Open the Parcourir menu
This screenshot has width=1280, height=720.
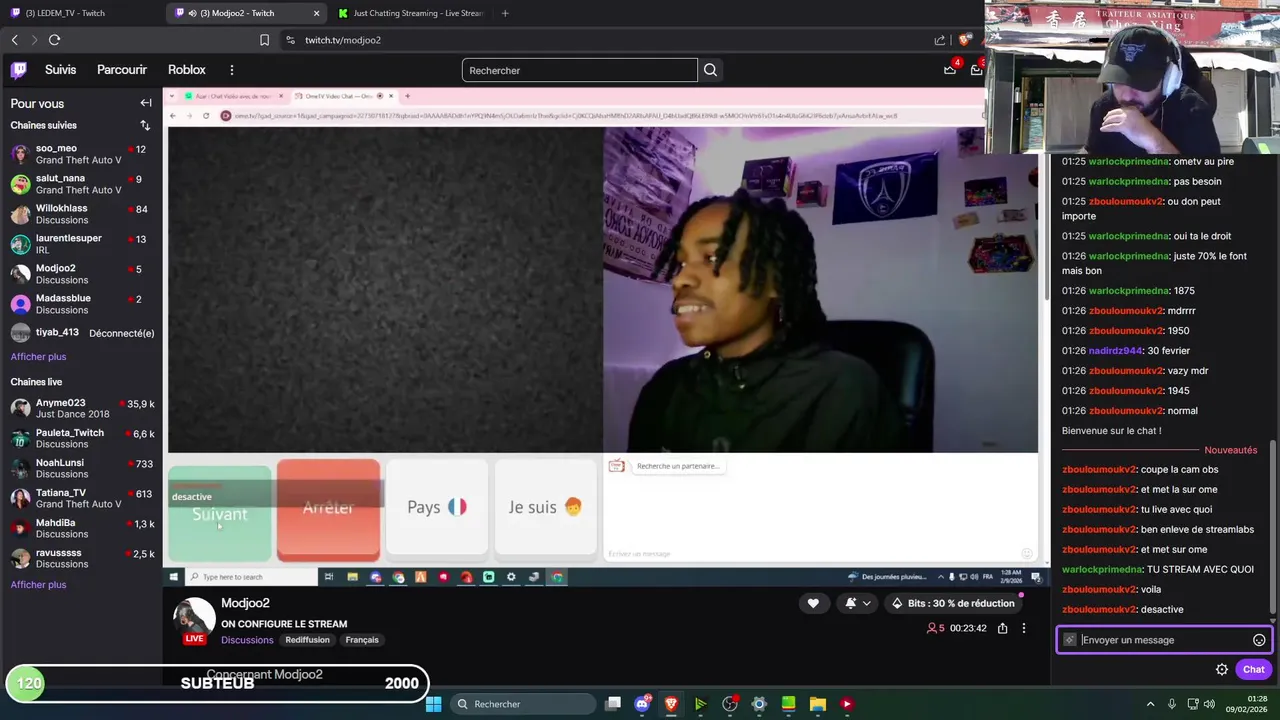(122, 70)
